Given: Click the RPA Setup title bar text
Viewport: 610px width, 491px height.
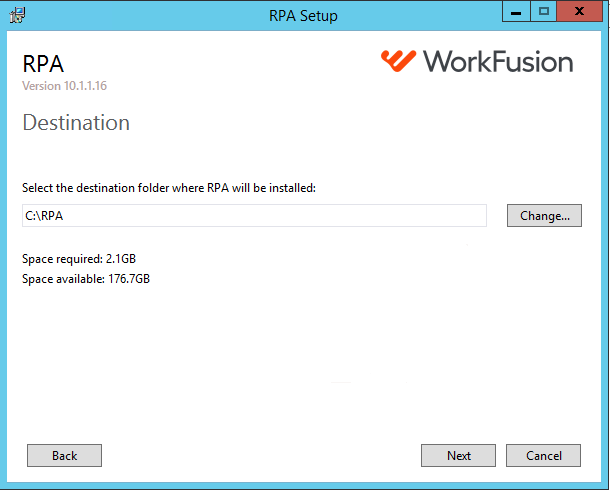Looking at the screenshot, I should click(303, 16).
